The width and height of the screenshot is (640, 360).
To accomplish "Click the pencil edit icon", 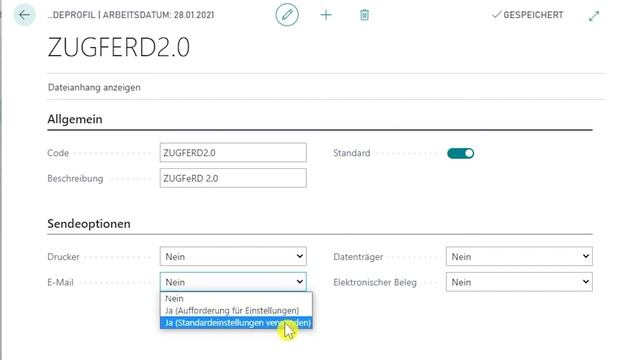I will point(287,15).
